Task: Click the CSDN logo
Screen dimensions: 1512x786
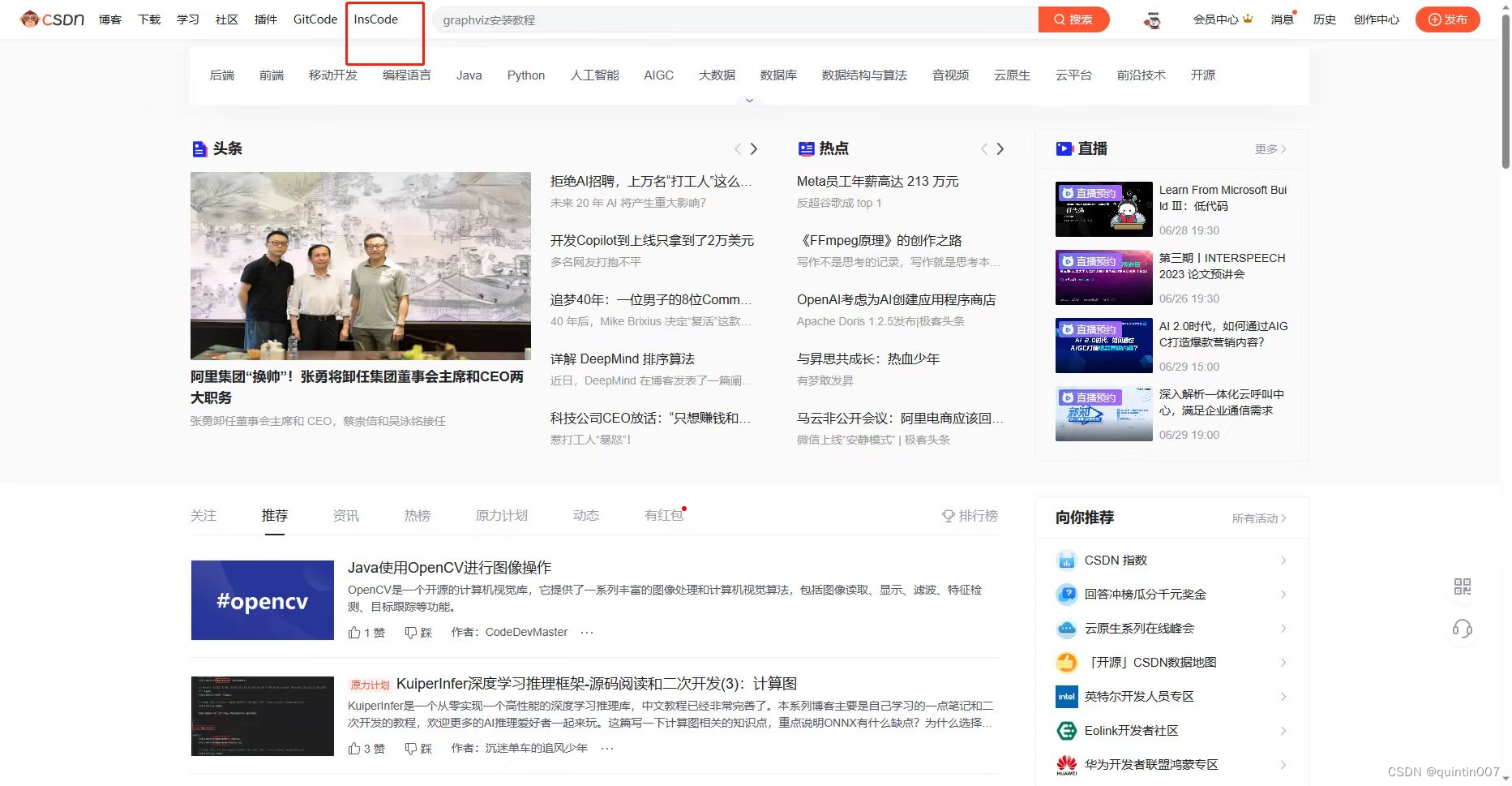Action: 53,19
